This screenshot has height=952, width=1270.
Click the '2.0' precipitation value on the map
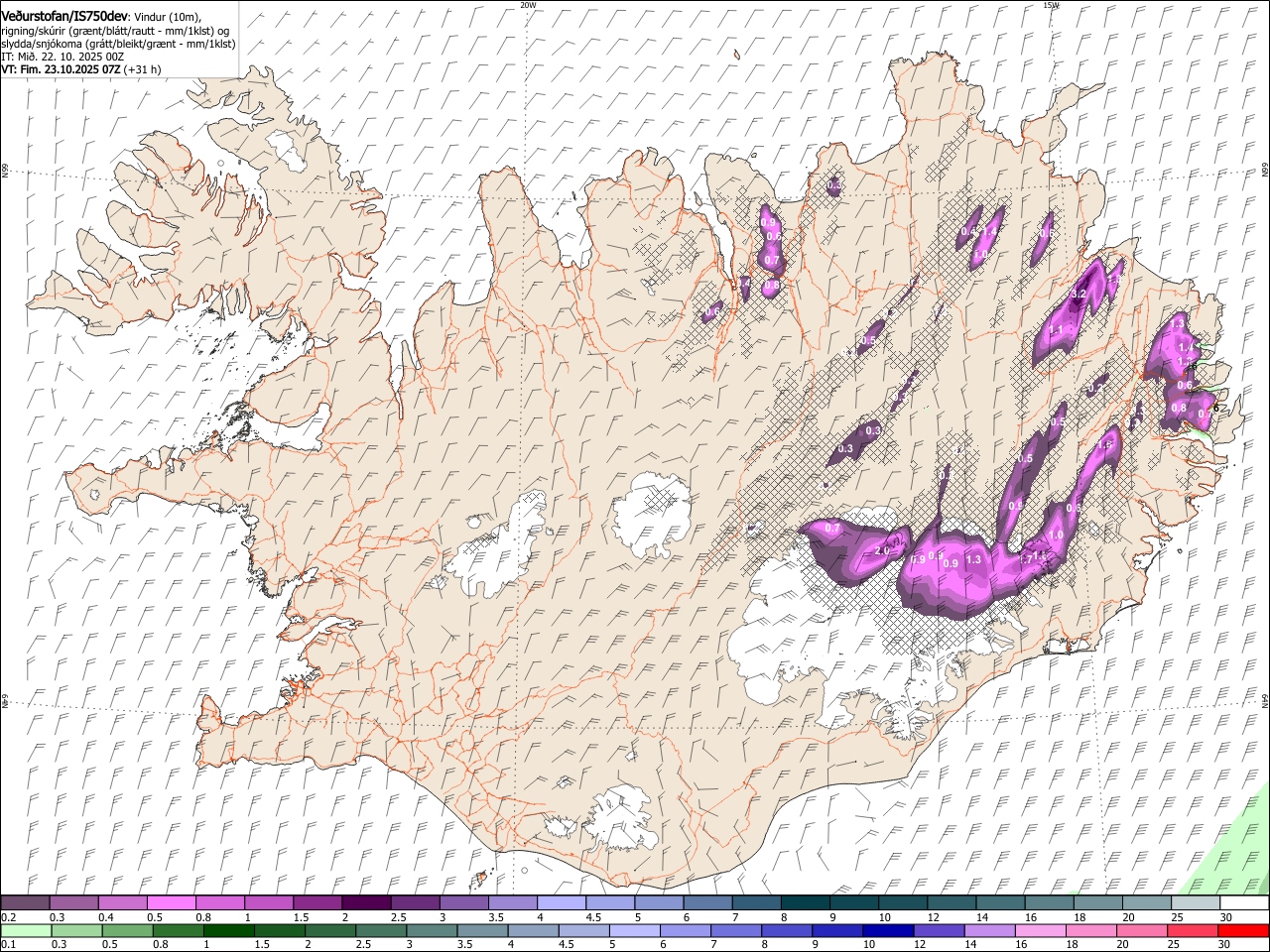pos(882,551)
